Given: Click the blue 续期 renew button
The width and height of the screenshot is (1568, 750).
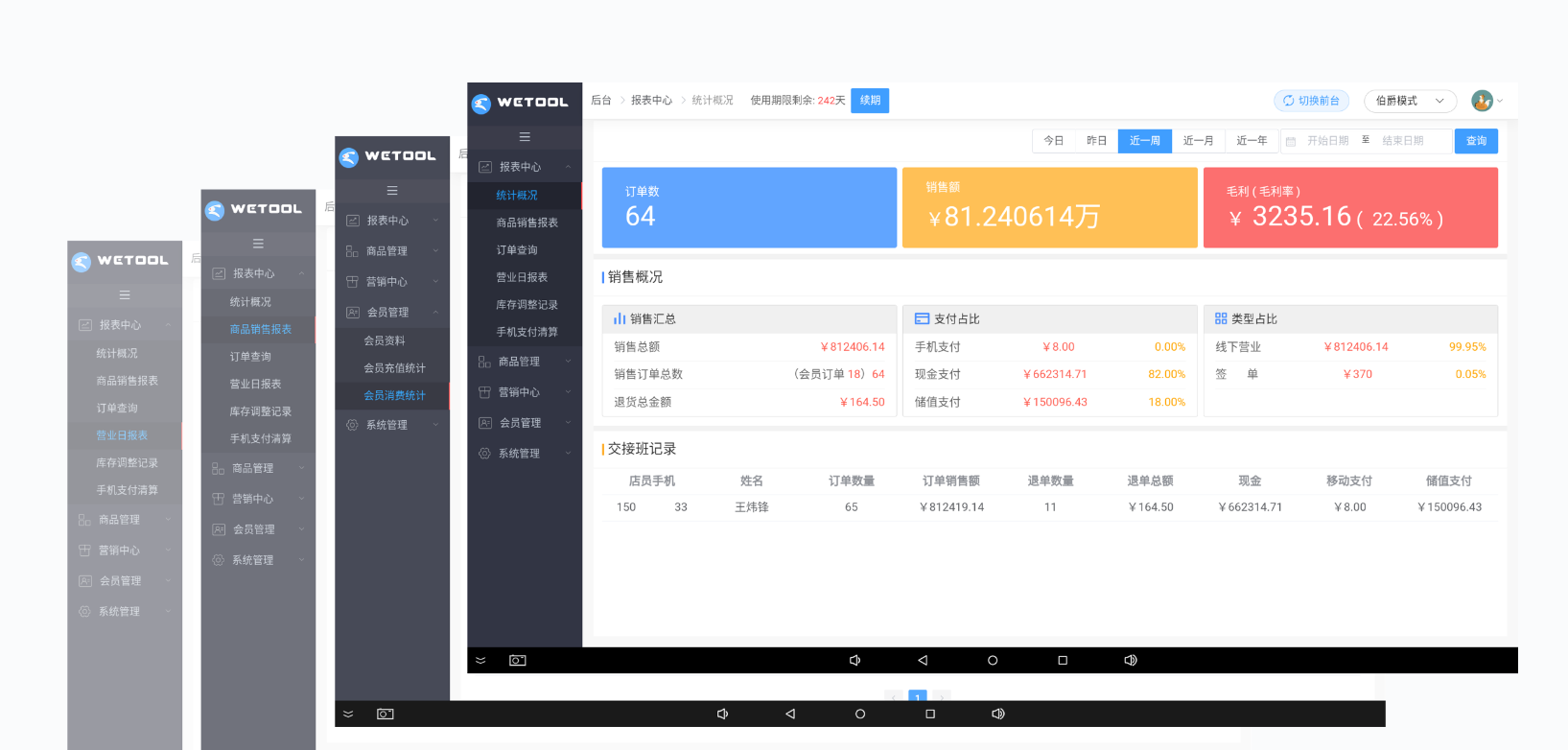Looking at the screenshot, I should tap(870, 101).
